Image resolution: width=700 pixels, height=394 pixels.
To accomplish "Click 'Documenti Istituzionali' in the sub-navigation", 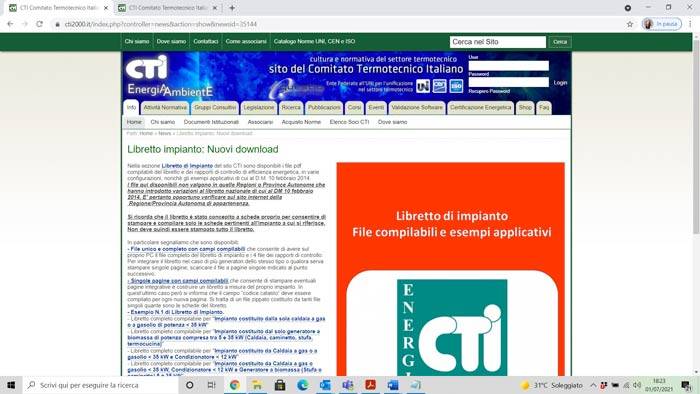I will tap(211, 122).
